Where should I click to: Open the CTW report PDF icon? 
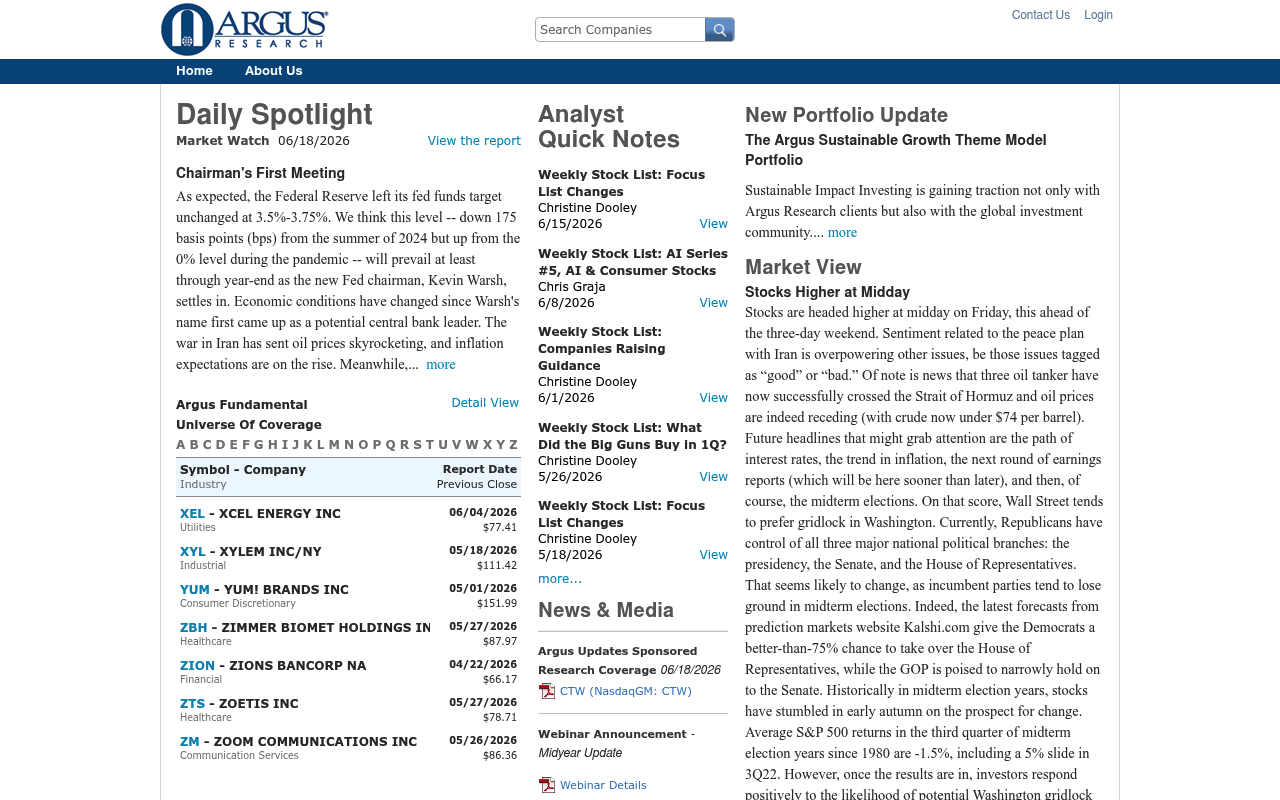(x=547, y=691)
